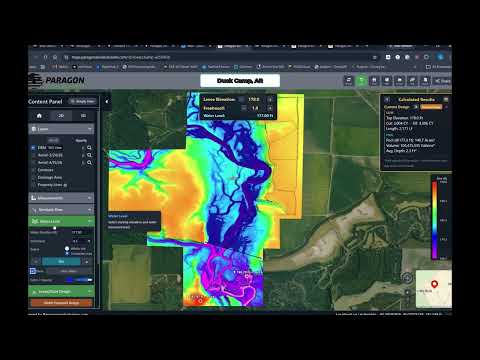Click the locate-me crosshair icon on map
The width and height of the screenshot is (480, 360).
(407, 278)
